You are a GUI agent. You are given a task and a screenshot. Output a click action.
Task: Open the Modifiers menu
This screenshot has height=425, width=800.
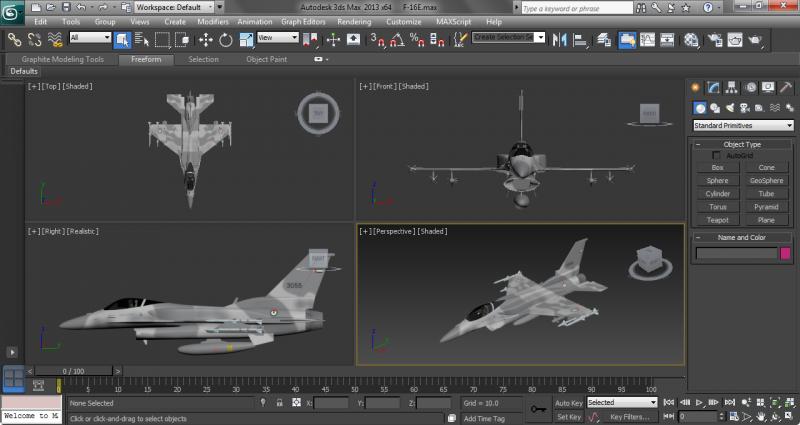click(213, 21)
